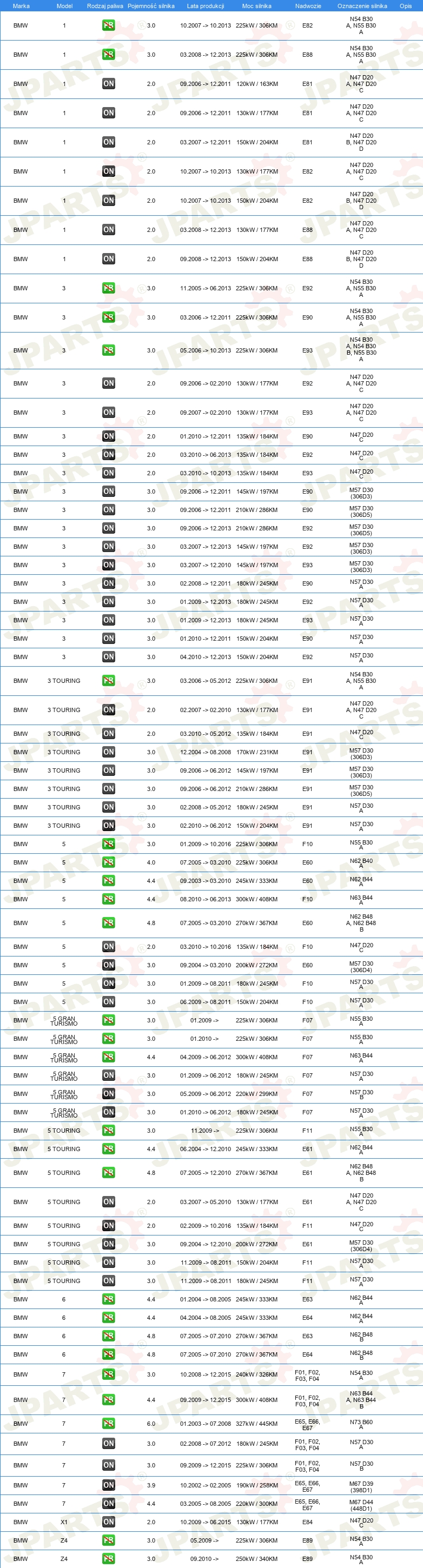Image resolution: width=423 pixels, height=1568 pixels.
Task: Select the 10.2002 -> 02.2005 production years cell
Action: click(205, 1485)
